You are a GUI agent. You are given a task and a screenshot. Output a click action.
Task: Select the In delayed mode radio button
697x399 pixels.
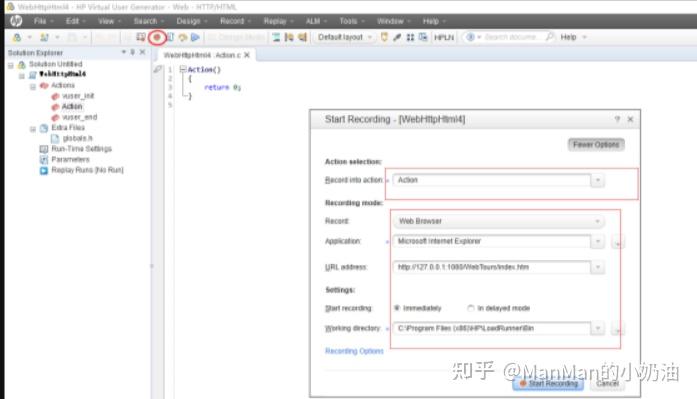coord(471,308)
